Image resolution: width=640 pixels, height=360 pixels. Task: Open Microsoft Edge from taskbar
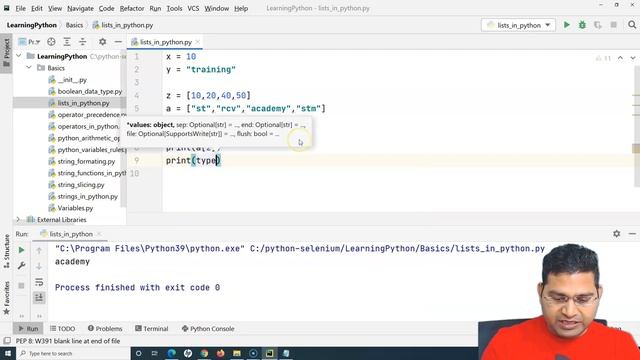click(171, 353)
